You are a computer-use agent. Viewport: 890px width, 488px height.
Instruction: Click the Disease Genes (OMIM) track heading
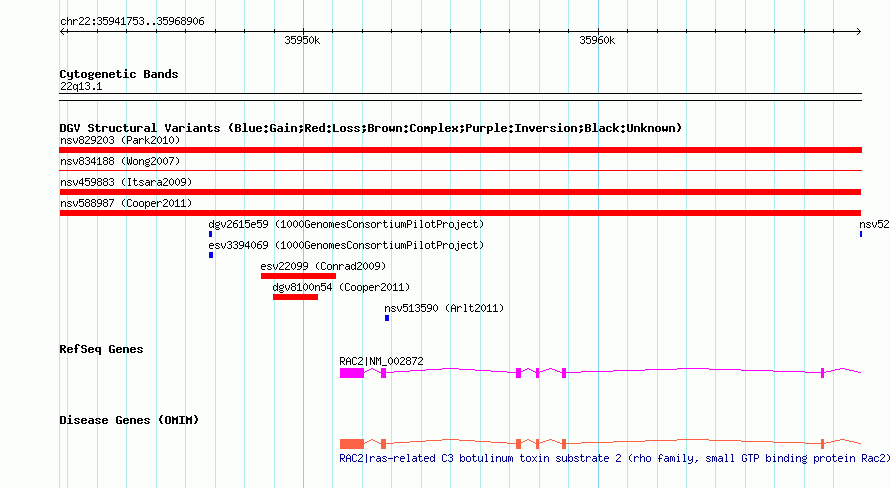(x=129, y=420)
